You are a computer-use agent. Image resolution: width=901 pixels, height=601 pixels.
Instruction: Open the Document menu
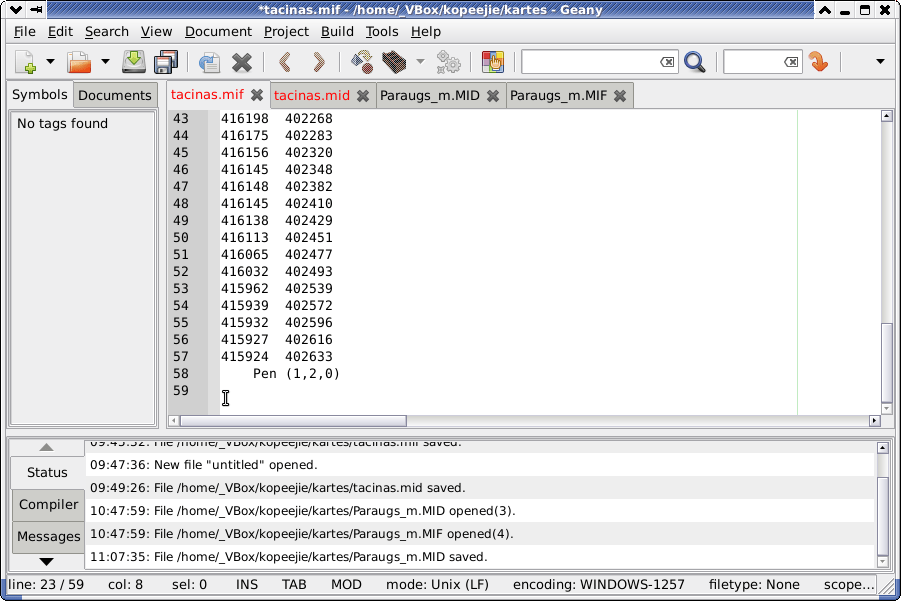[218, 32]
